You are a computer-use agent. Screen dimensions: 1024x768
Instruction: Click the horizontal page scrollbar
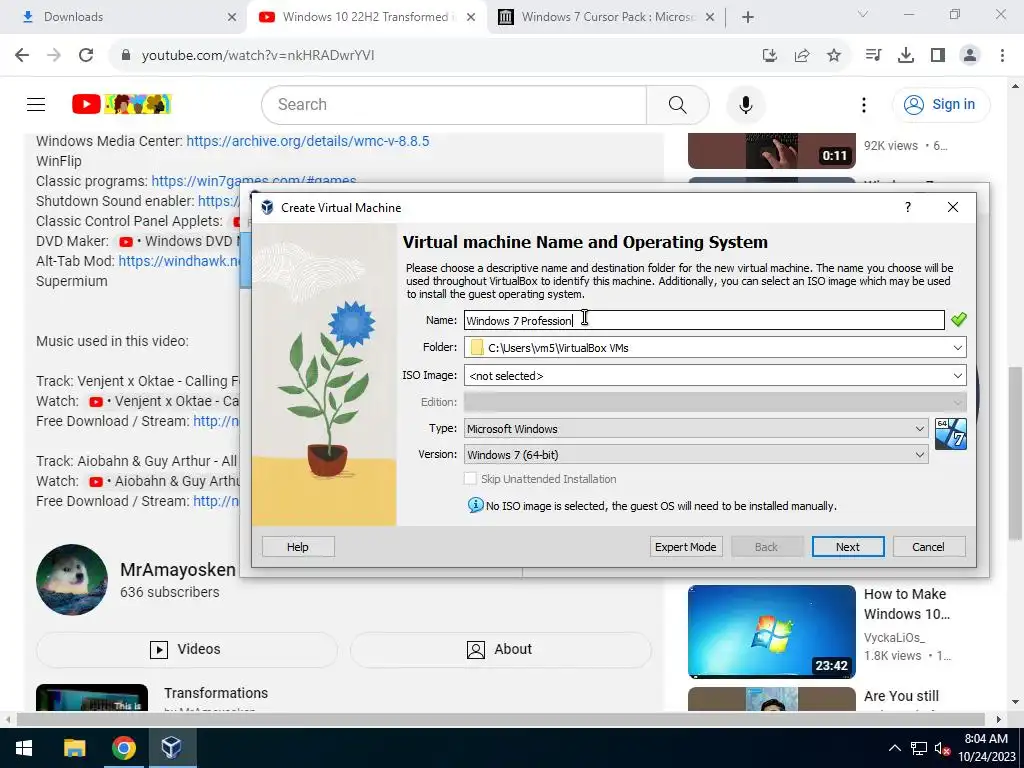[x=500, y=719]
